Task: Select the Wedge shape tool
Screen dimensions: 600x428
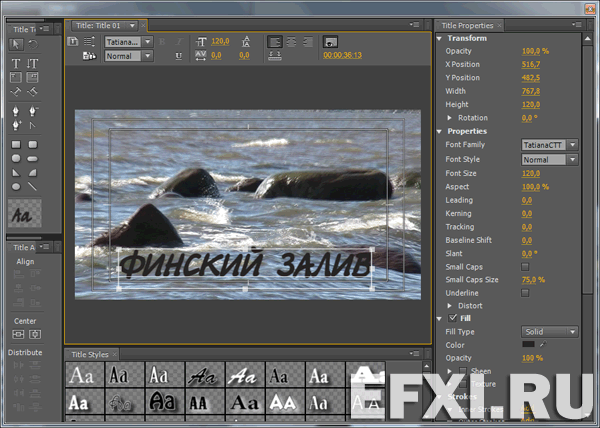Action: (x=16, y=173)
